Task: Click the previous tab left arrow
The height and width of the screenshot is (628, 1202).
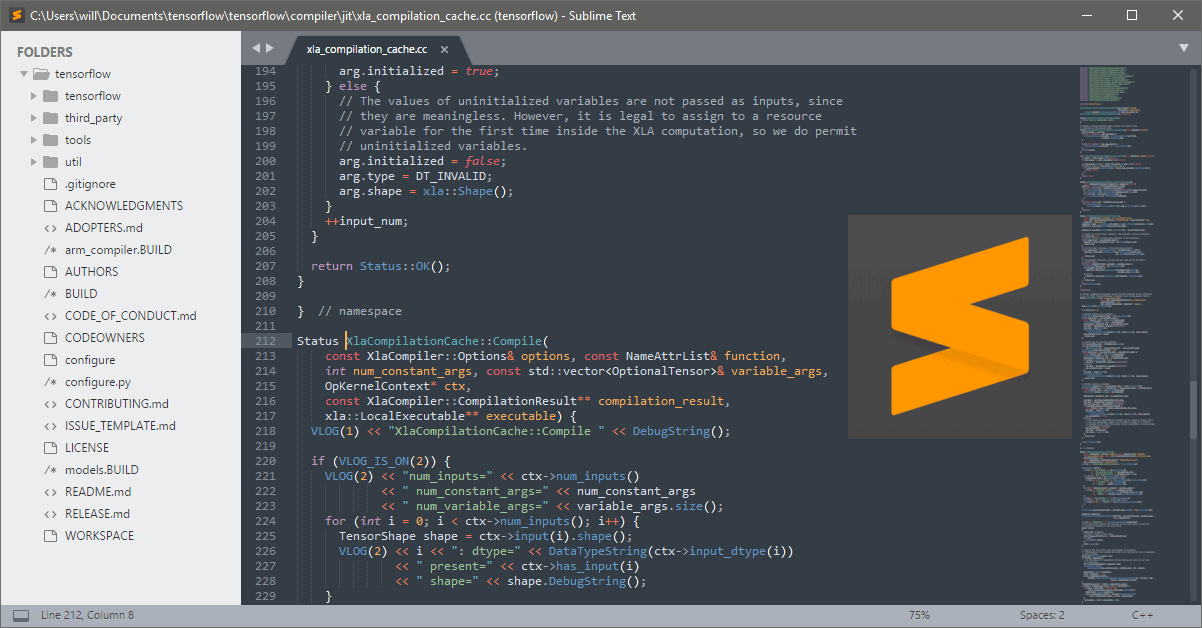Action: (256, 48)
